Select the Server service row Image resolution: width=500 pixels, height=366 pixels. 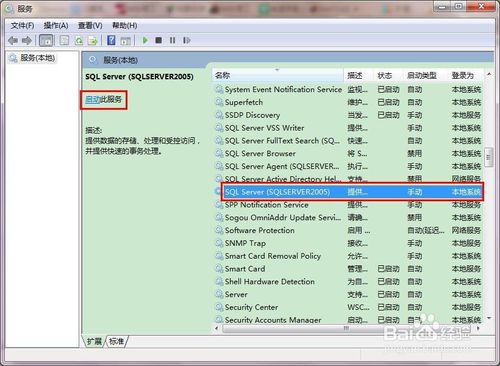(348, 295)
